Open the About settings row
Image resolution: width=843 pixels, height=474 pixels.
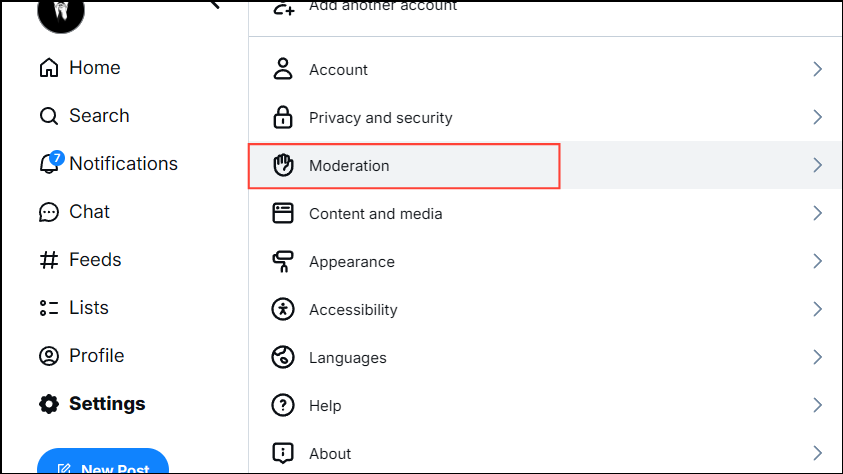pyautogui.click(x=330, y=454)
